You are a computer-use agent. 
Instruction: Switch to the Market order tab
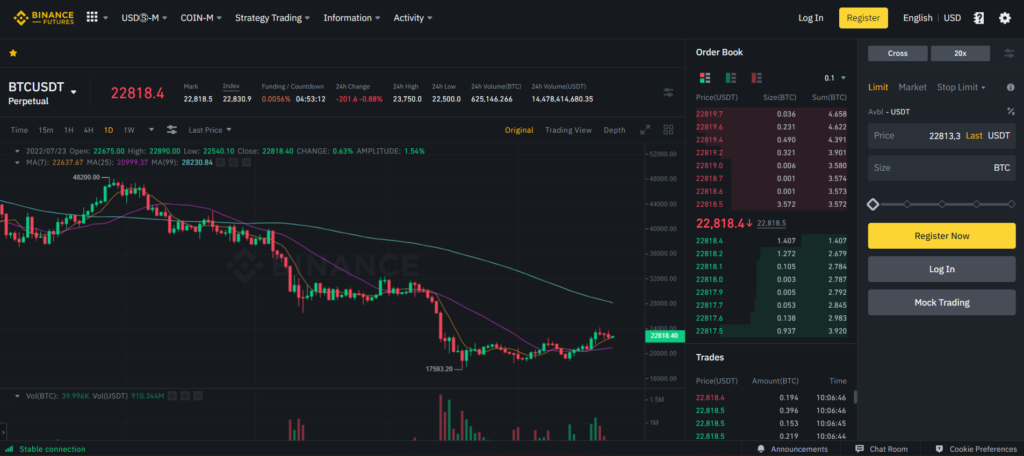[x=912, y=88]
